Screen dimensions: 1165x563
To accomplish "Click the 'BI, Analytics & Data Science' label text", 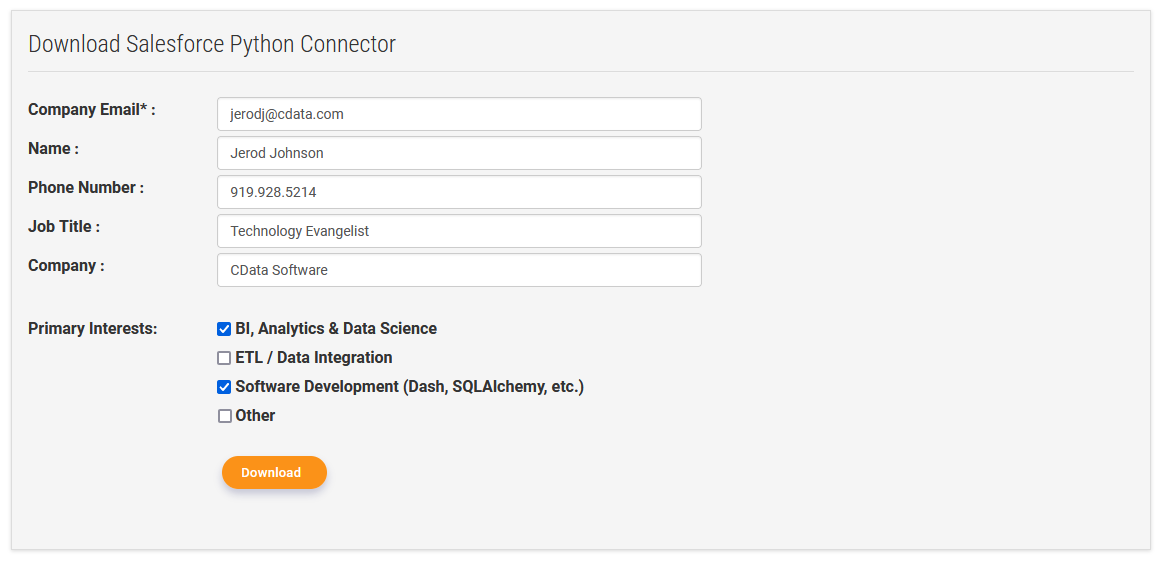I will (336, 329).
